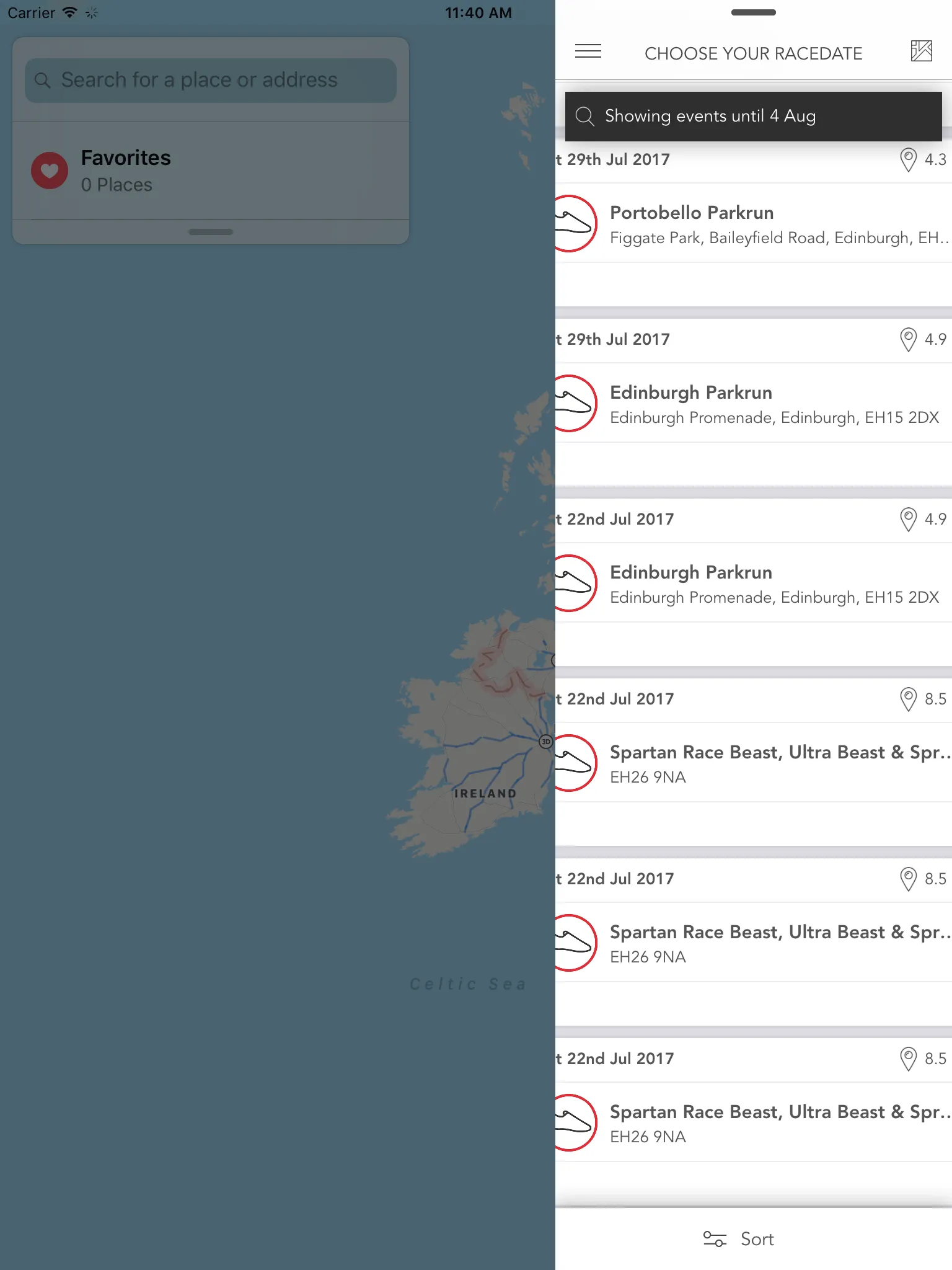This screenshot has height=1270, width=952.
Task: Switch to map view icon
Action: tap(921, 51)
